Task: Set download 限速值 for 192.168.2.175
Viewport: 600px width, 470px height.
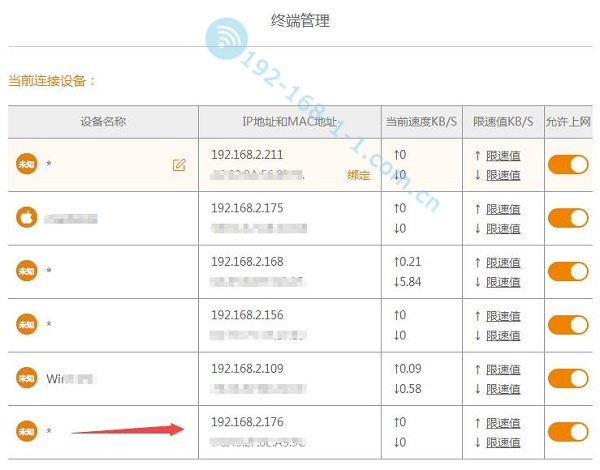Action: pos(503,229)
